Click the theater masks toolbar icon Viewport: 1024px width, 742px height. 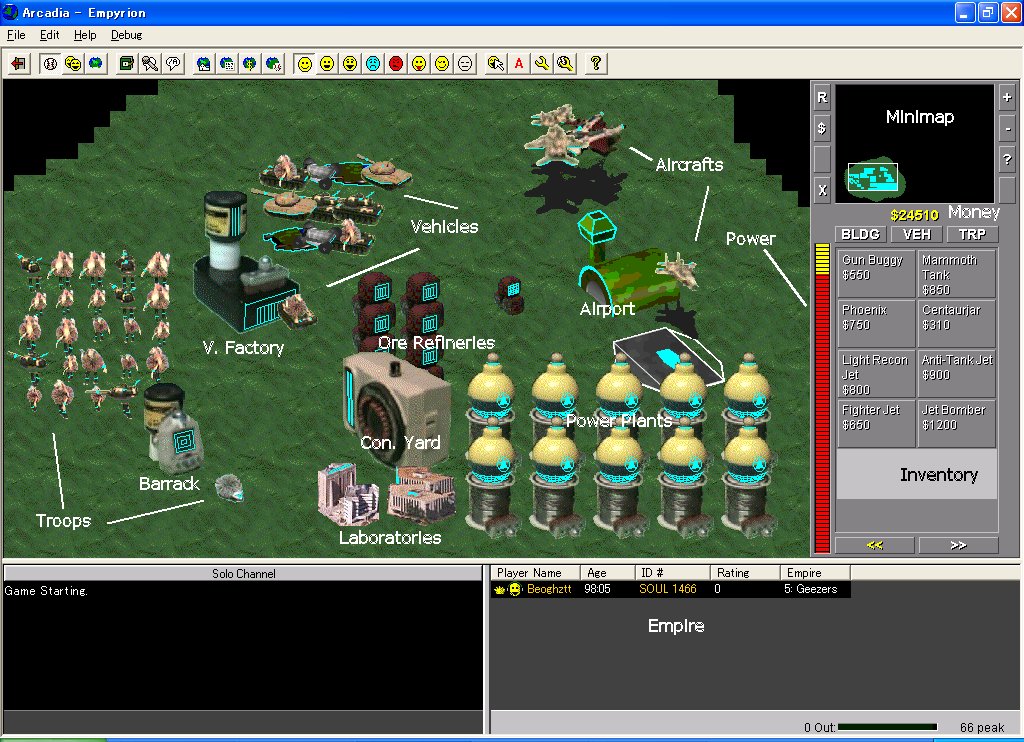(x=73, y=63)
